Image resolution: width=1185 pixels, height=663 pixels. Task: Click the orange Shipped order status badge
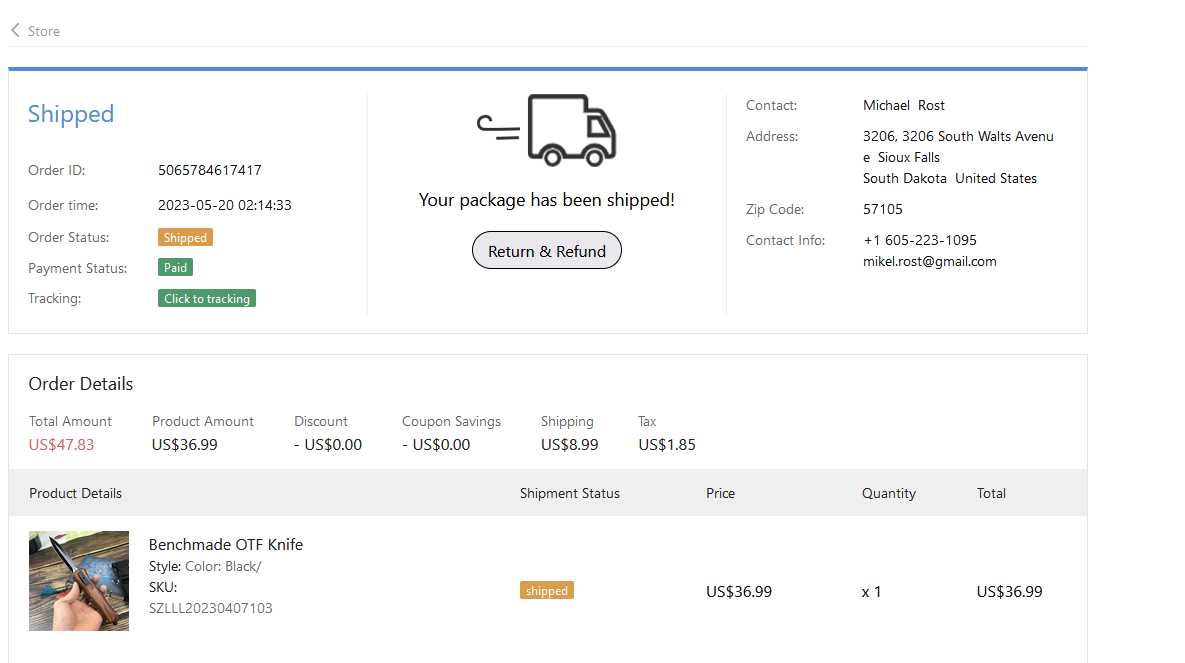[x=185, y=238]
